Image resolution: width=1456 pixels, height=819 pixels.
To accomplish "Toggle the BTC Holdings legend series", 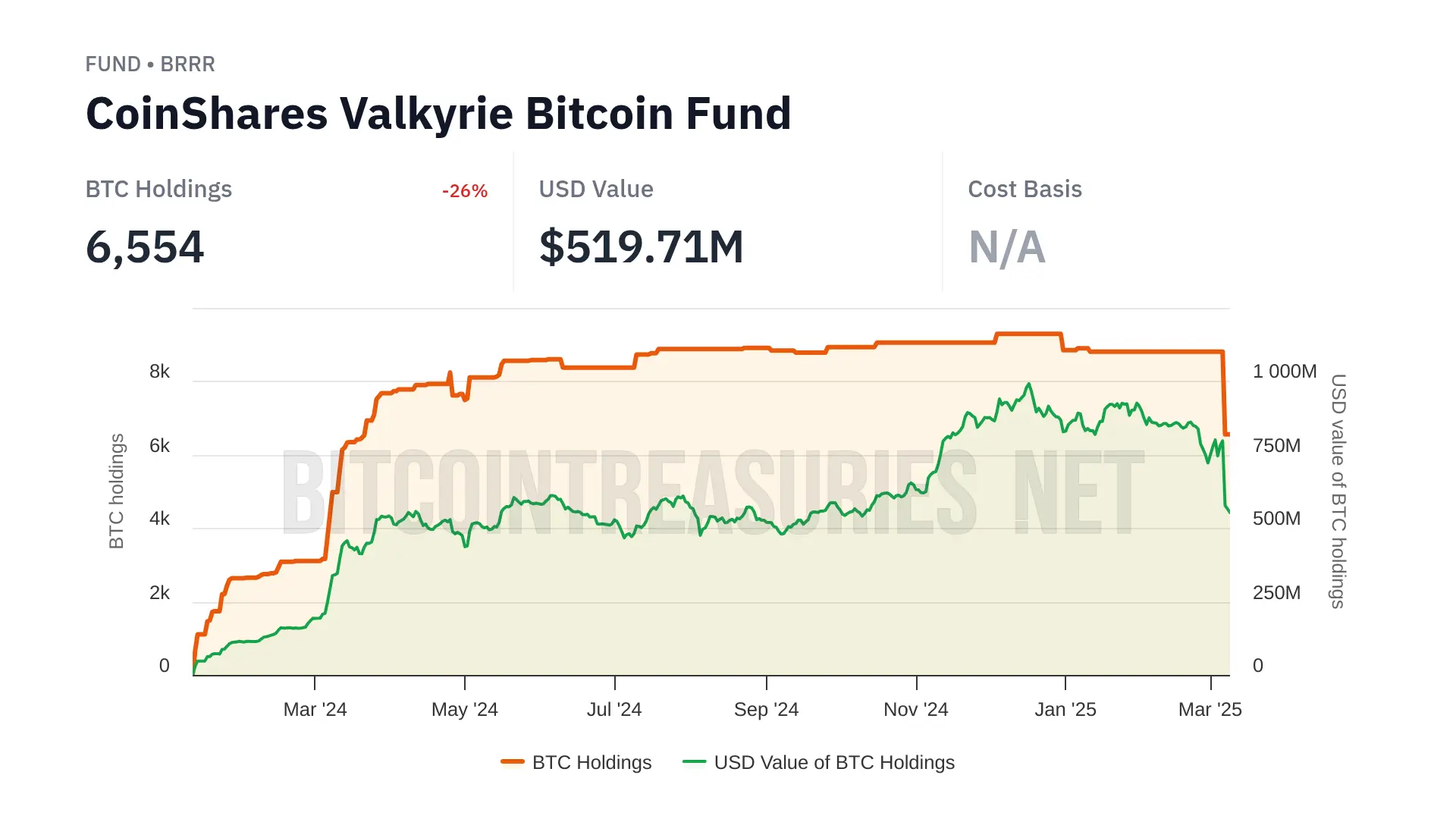I will pyautogui.click(x=591, y=762).
